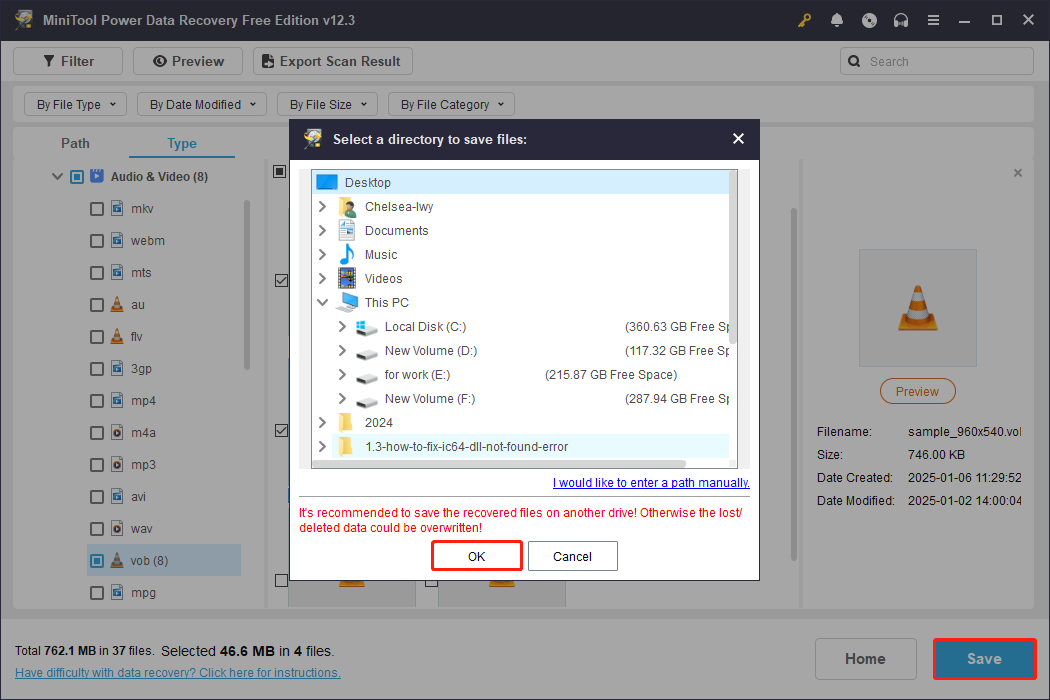Switch to the Type tab
This screenshot has height=700, width=1050.
tap(181, 143)
